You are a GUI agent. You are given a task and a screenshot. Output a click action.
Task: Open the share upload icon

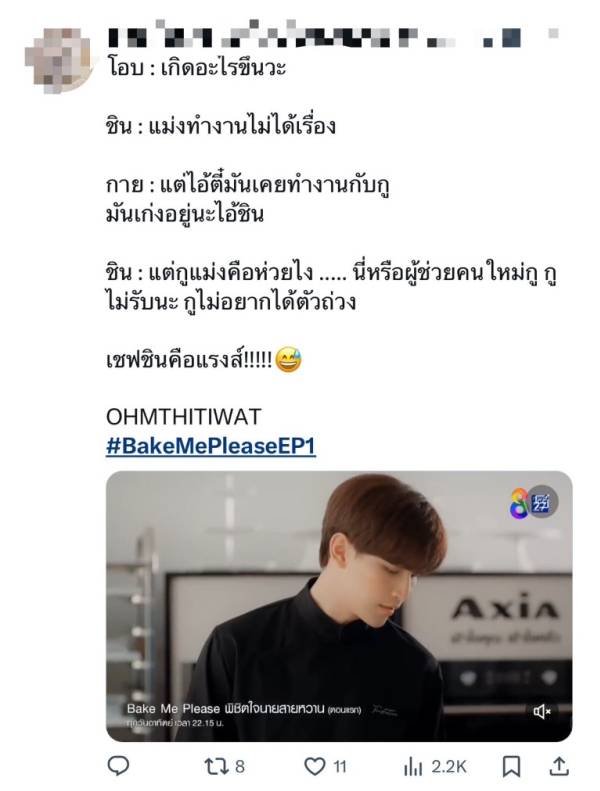pos(559,766)
